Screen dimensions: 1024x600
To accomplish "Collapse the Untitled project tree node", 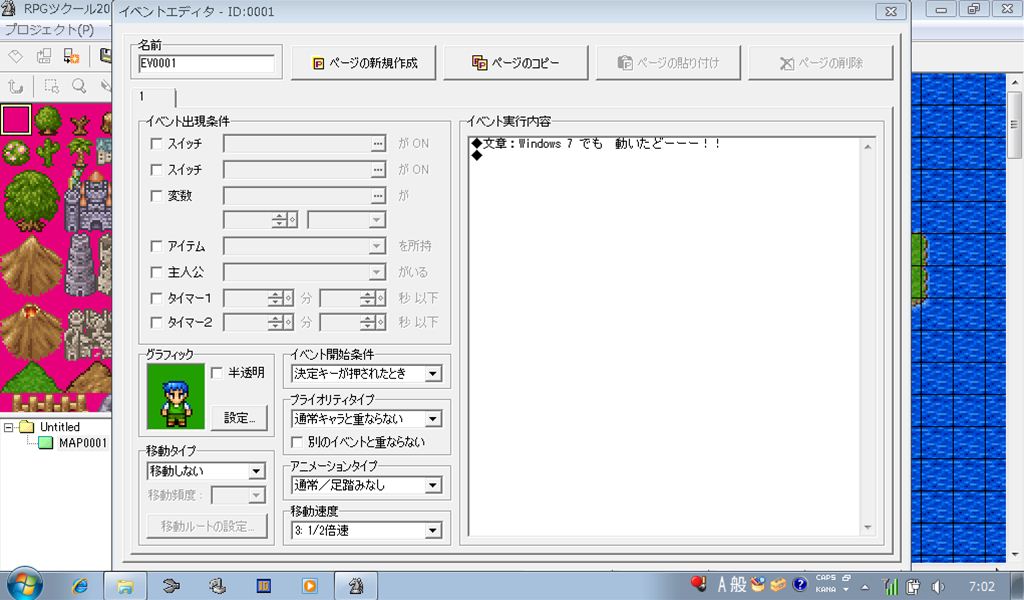I will pos(8,428).
